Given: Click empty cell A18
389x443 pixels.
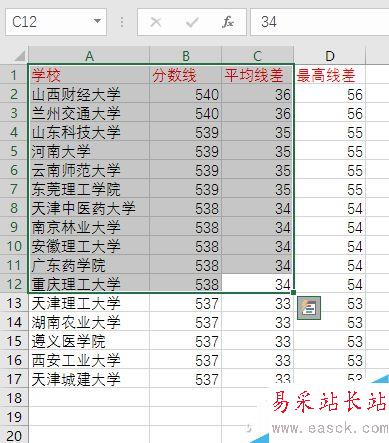Looking at the screenshot, I should click(89, 398).
